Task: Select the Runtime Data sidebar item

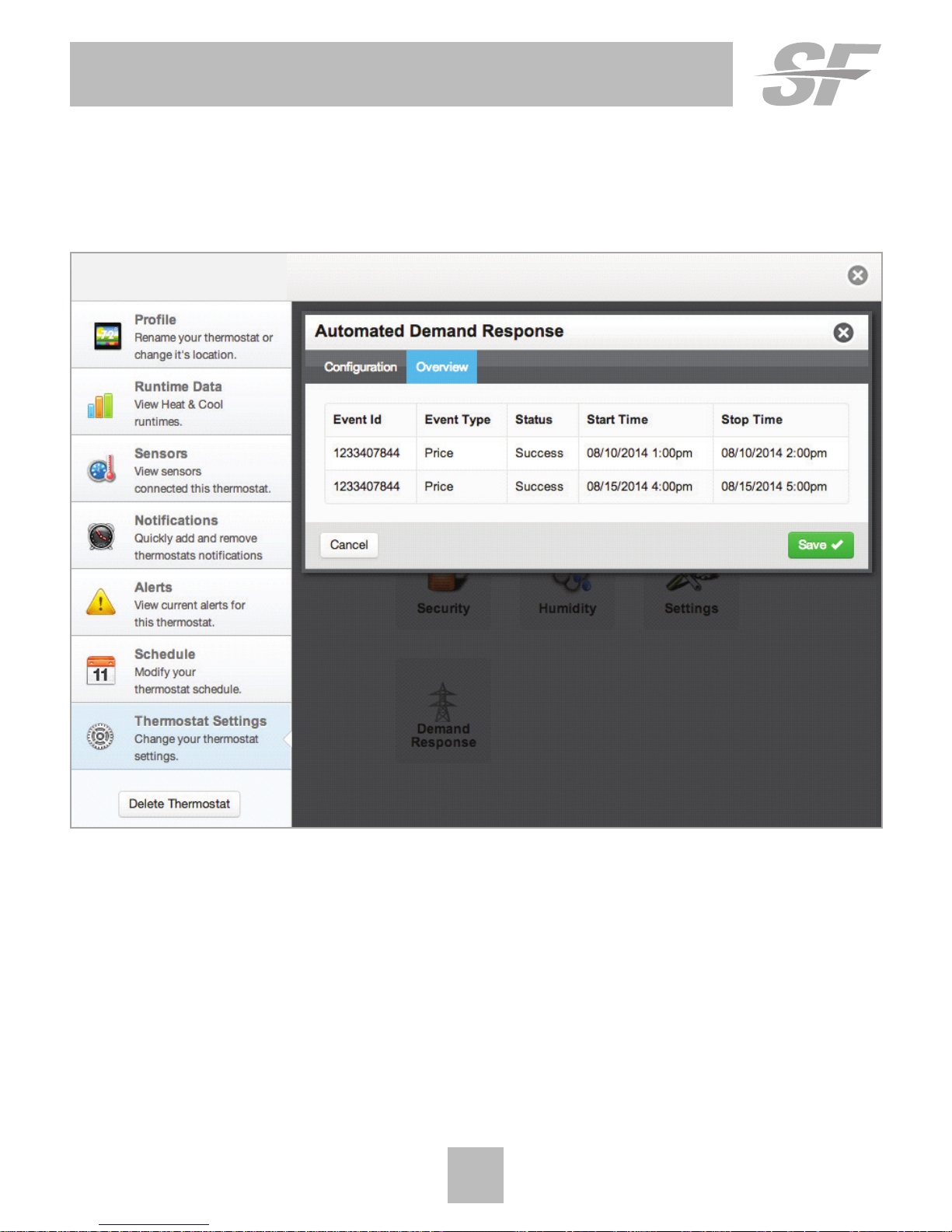Action: [x=181, y=403]
